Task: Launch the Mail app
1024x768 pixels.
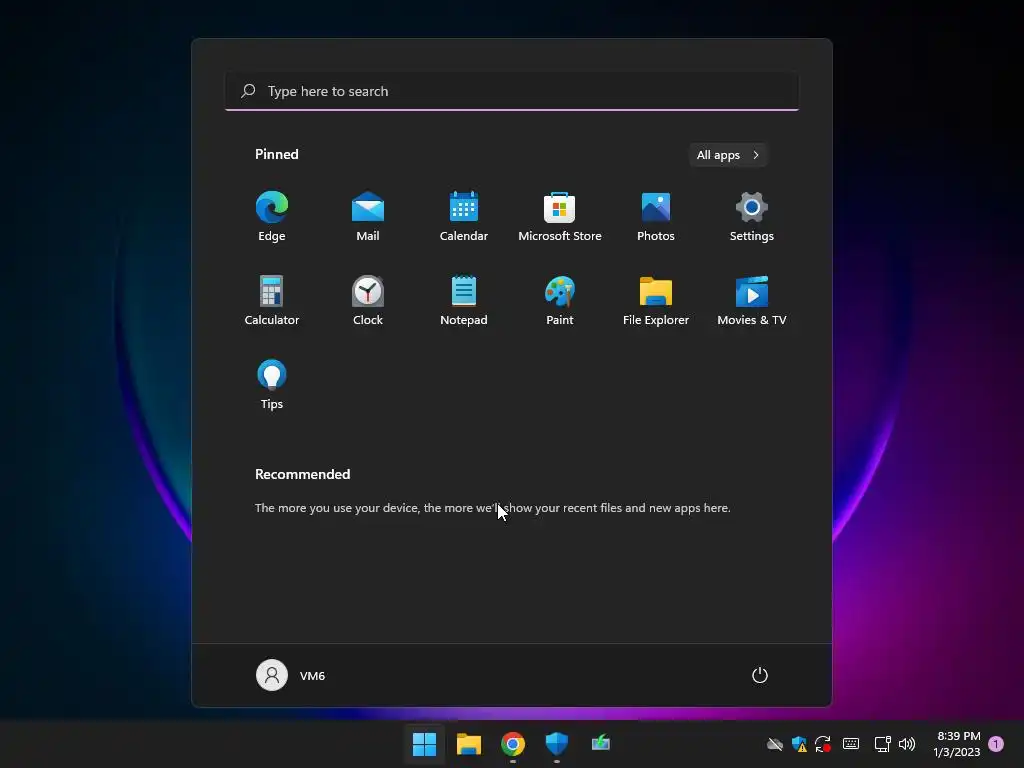Action: 368,216
